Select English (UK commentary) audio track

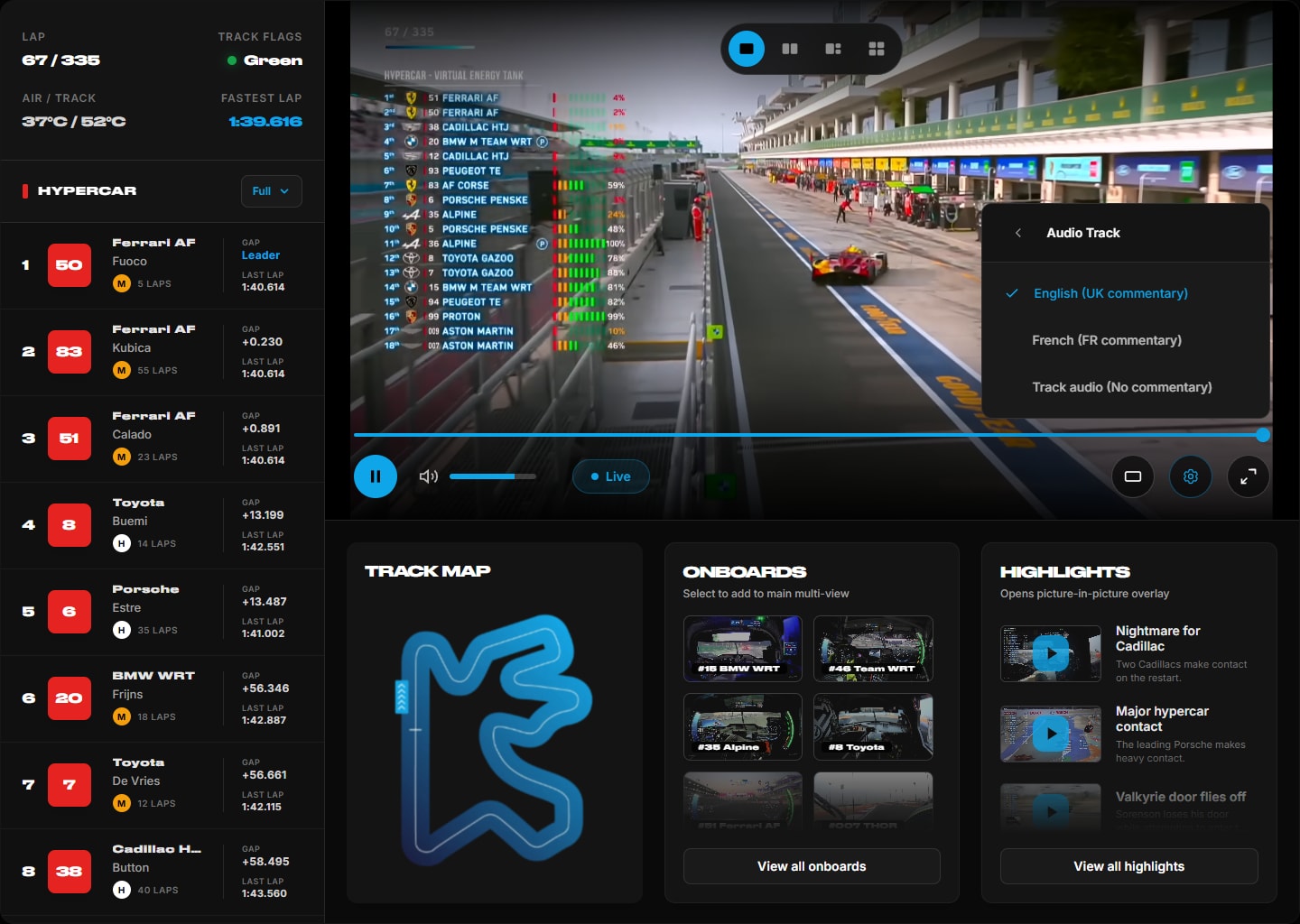[x=1110, y=293]
